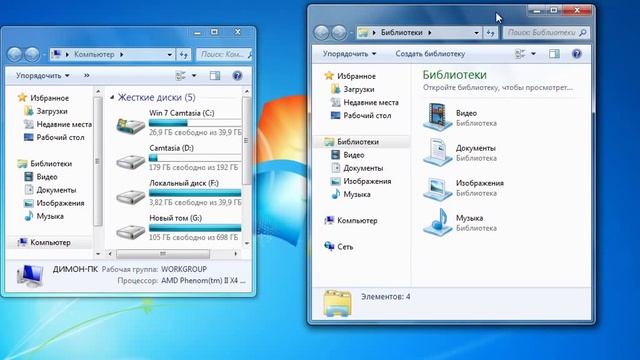640x360 pixels.
Task: Go forward in the Компьютер window
Action: (32, 54)
